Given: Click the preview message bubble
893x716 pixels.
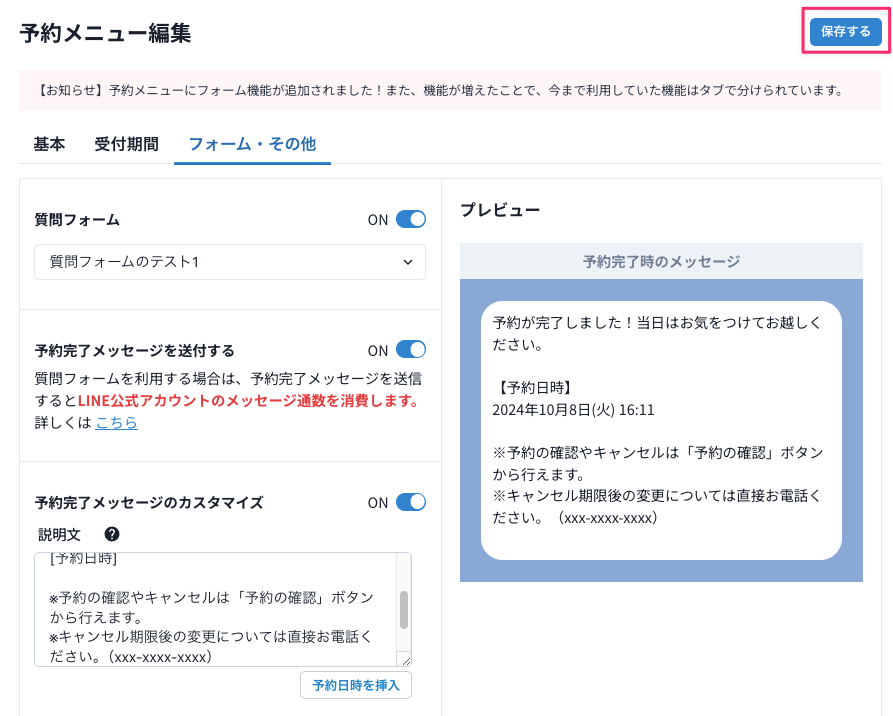Looking at the screenshot, I should click(x=660, y=430).
